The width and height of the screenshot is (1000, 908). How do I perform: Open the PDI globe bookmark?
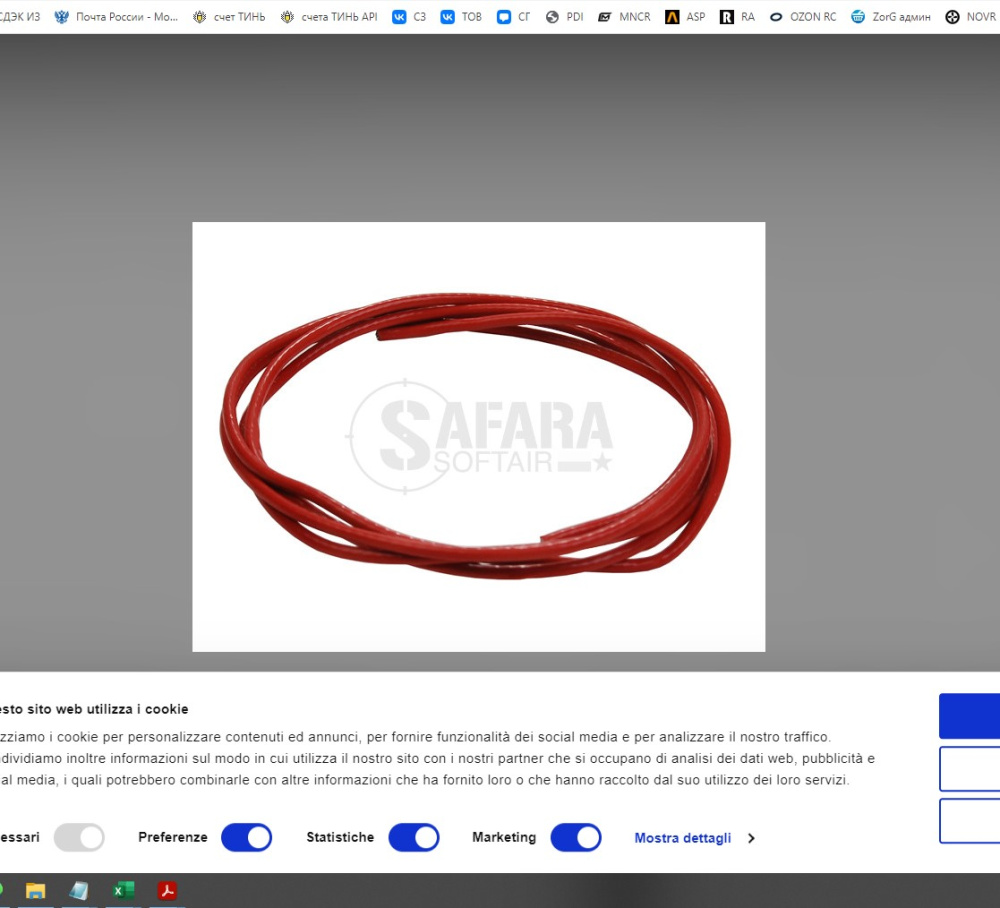pos(564,17)
